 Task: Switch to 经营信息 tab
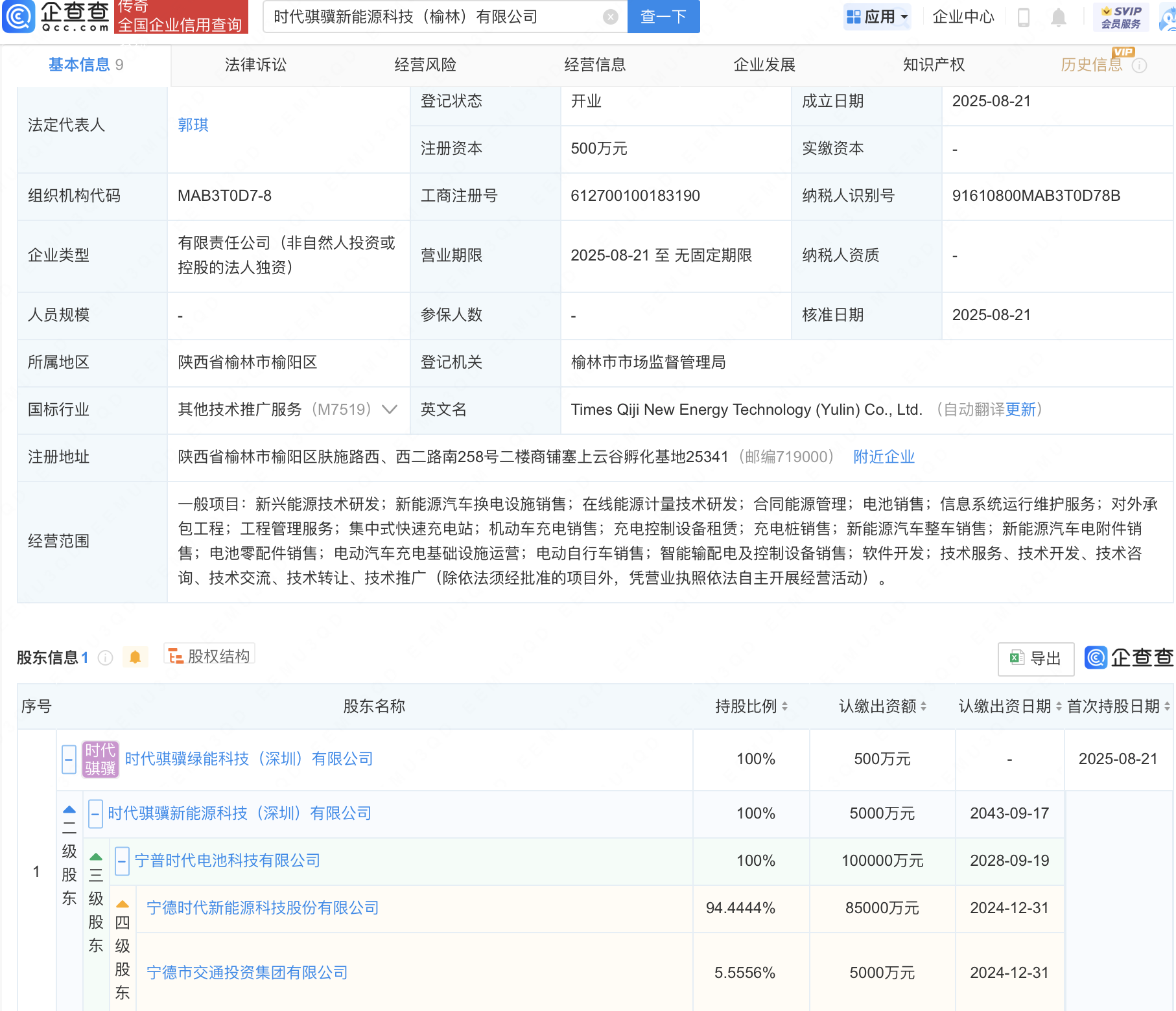(x=595, y=65)
